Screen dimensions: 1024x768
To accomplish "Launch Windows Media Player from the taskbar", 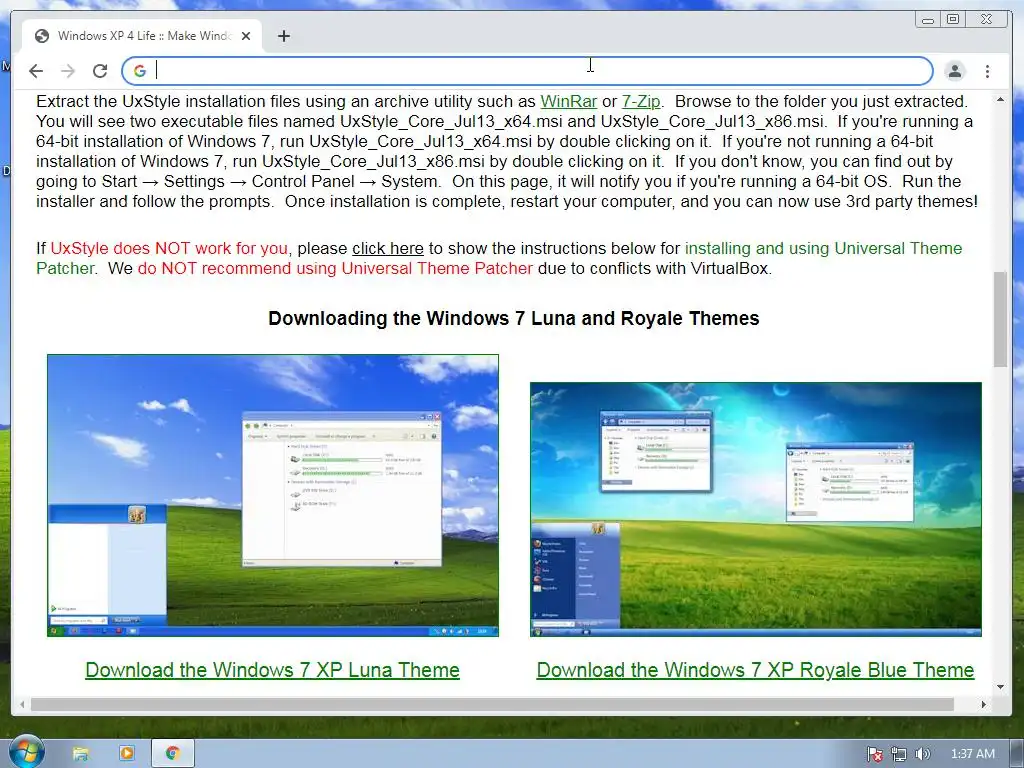I will 127,754.
